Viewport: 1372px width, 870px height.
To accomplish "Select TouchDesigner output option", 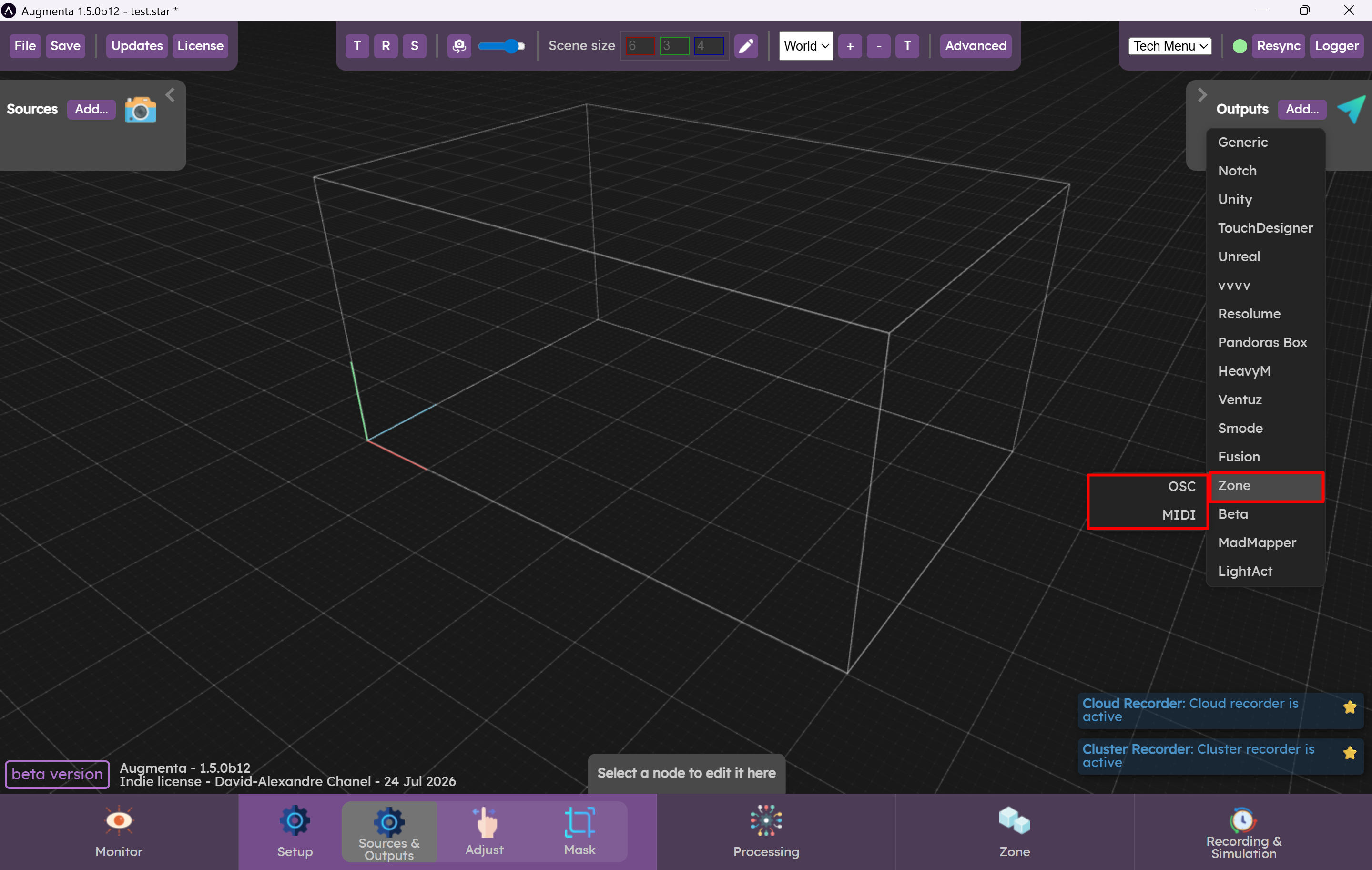I will pyautogui.click(x=1265, y=228).
